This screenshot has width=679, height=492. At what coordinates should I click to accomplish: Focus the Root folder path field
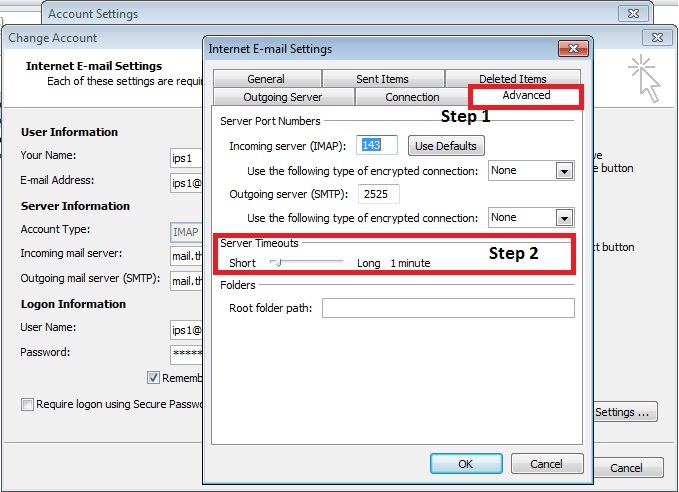pyautogui.click(x=447, y=308)
